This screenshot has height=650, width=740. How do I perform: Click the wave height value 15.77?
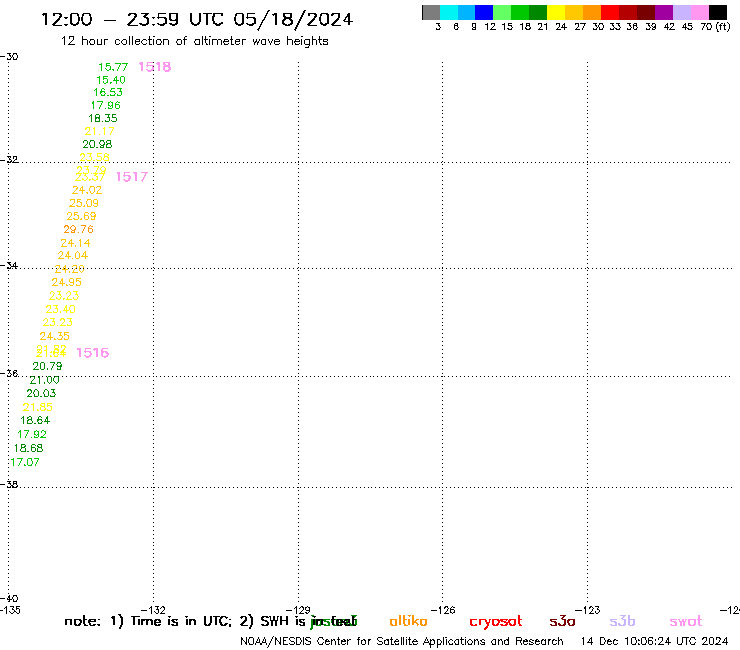[x=113, y=67]
